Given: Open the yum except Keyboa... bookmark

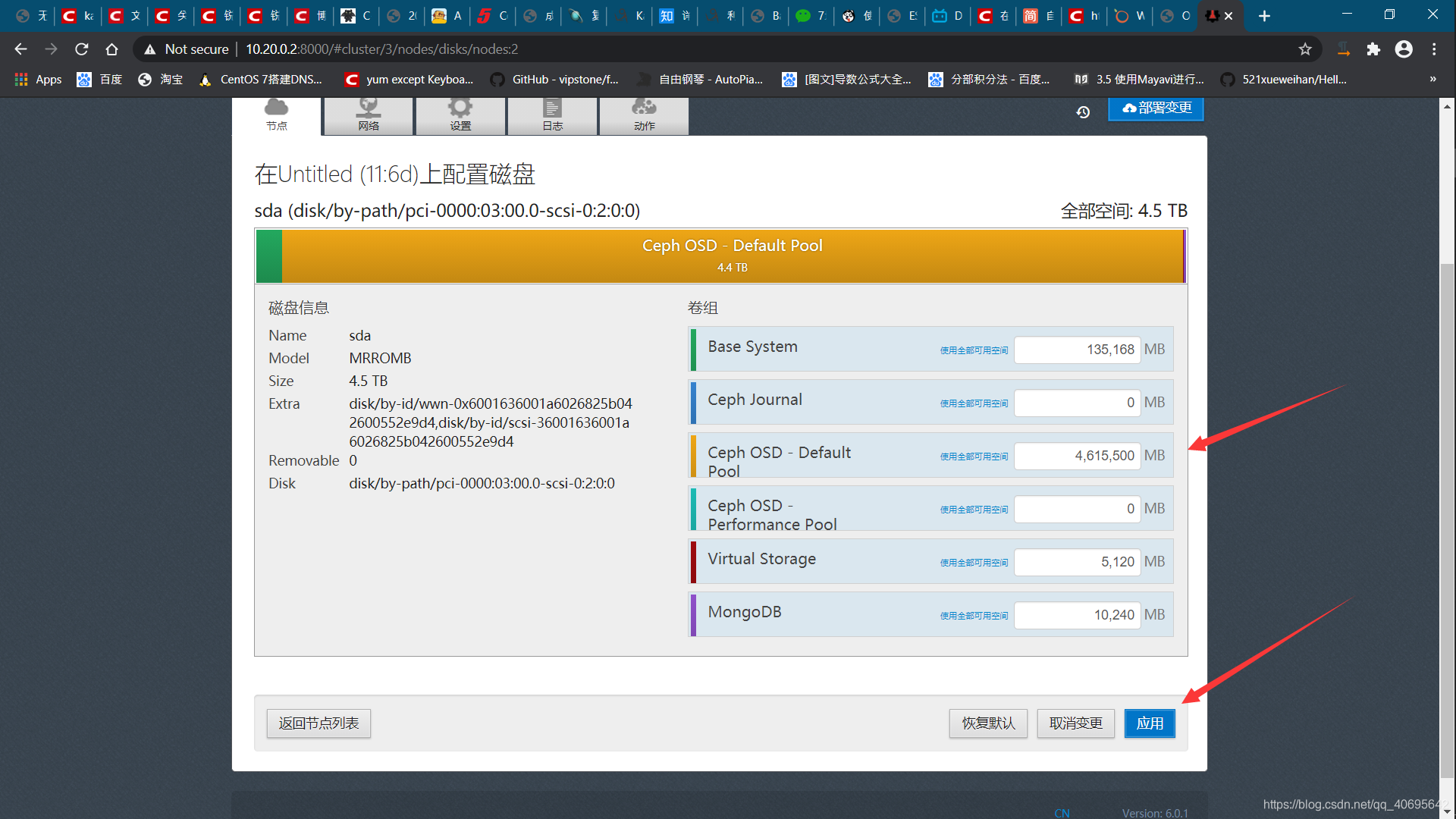Looking at the screenshot, I should 409,80.
